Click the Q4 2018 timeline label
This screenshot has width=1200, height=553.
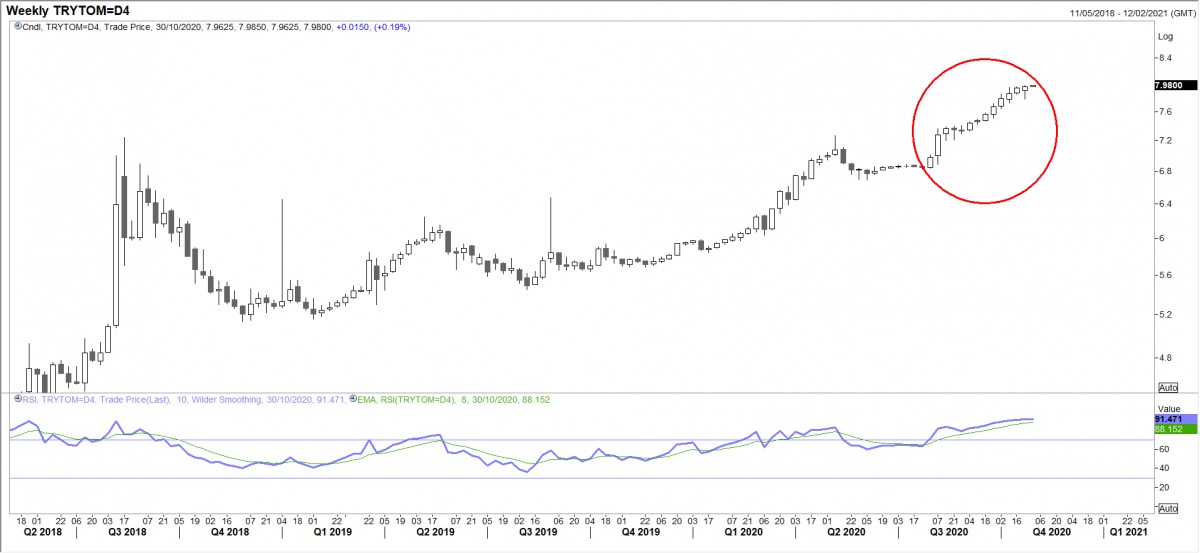pos(228,534)
